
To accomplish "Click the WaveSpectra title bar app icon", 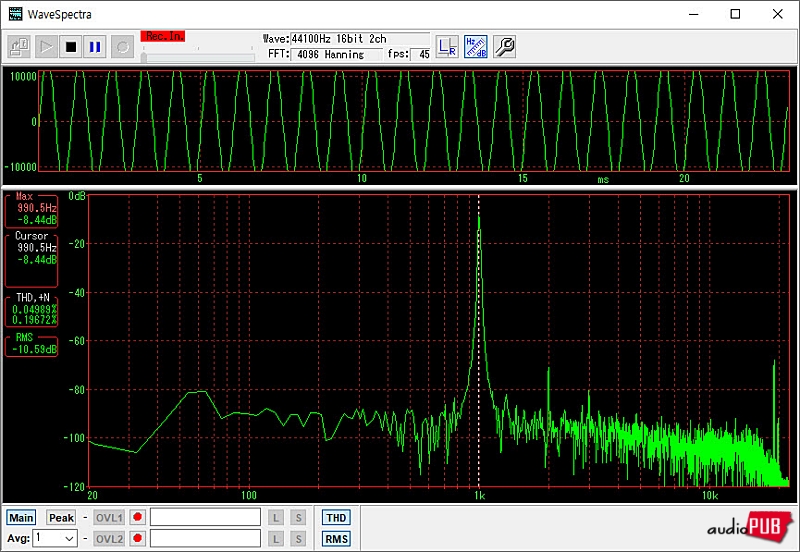I will pyautogui.click(x=15, y=14).
